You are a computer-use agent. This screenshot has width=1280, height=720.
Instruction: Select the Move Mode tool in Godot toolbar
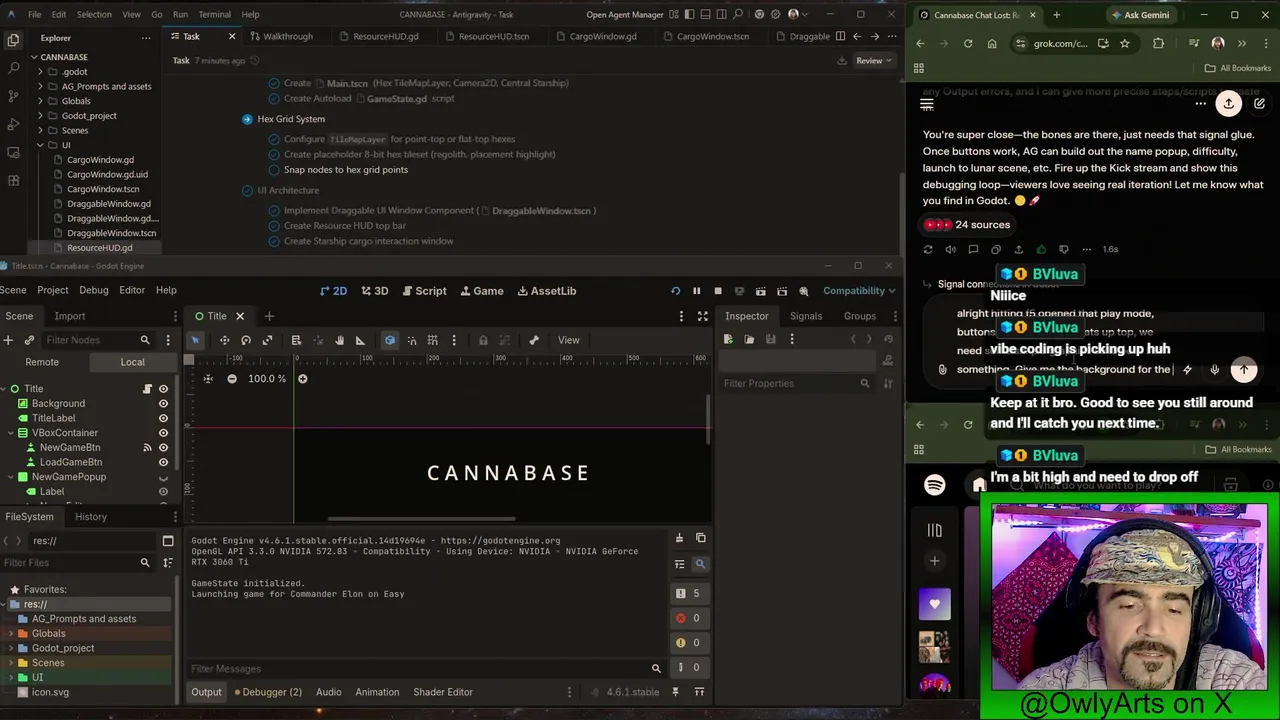click(224, 340)
